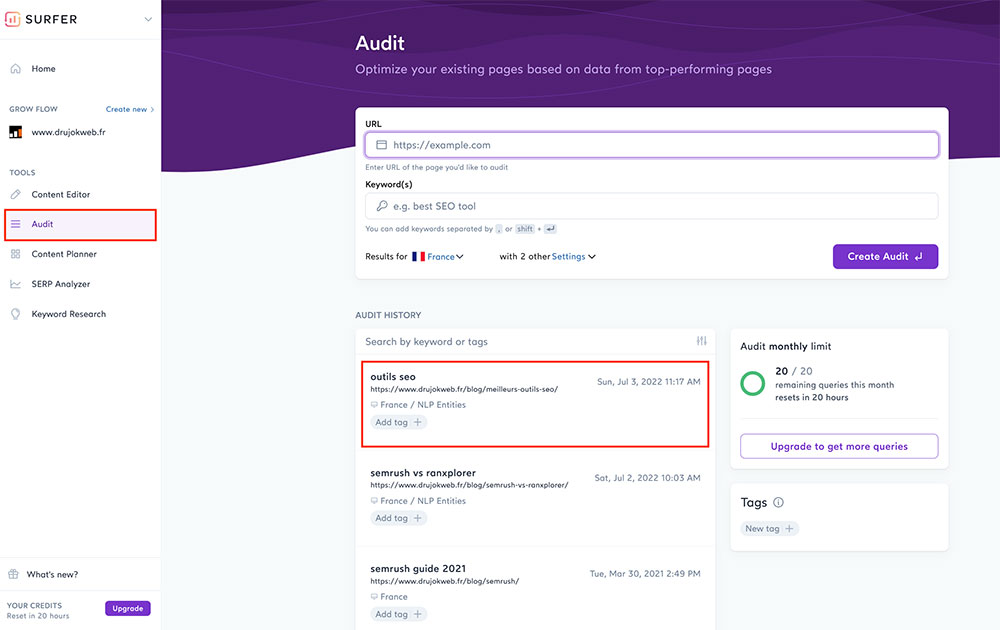The width and height of the screenshot is (1000, 630).
Task: Click the blog/semrush/ URL
Action: coord(445,582)
